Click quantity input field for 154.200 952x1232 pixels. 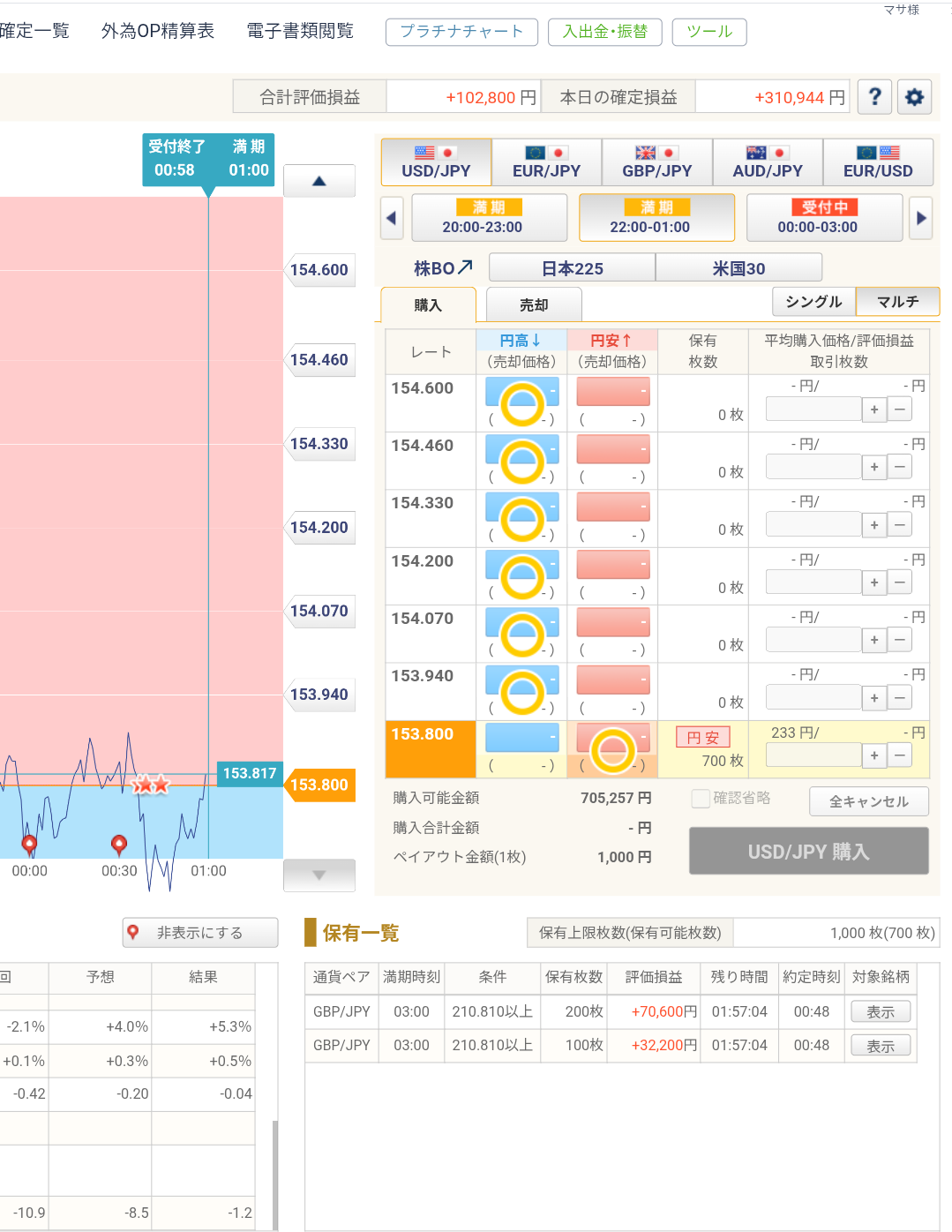coord(813,582)
